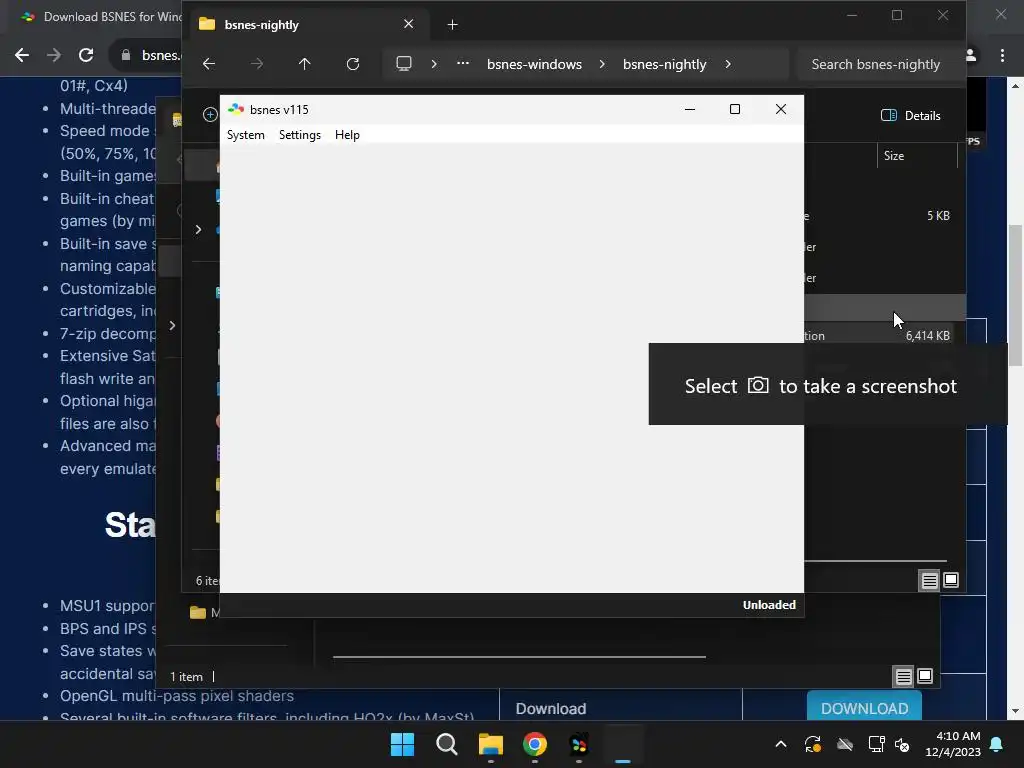The height and width of the screenshot is (768, 1024).
Task: Click the "6 items" Explorer status text
Action: 208,581
